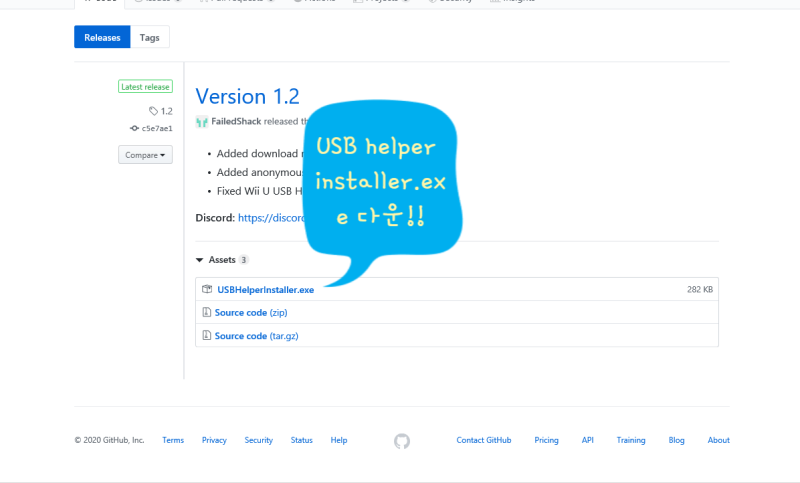
Task: Open Help footer link
Action: click(x=339, y=440)
